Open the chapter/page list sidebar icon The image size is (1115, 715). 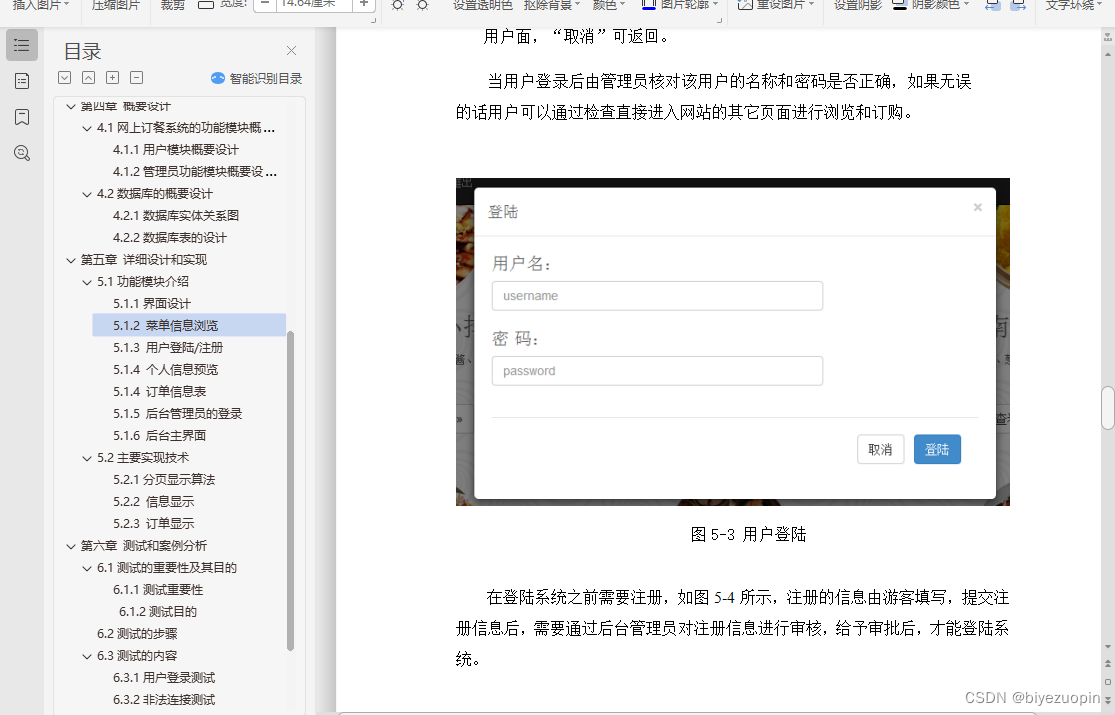pos(22,81)
